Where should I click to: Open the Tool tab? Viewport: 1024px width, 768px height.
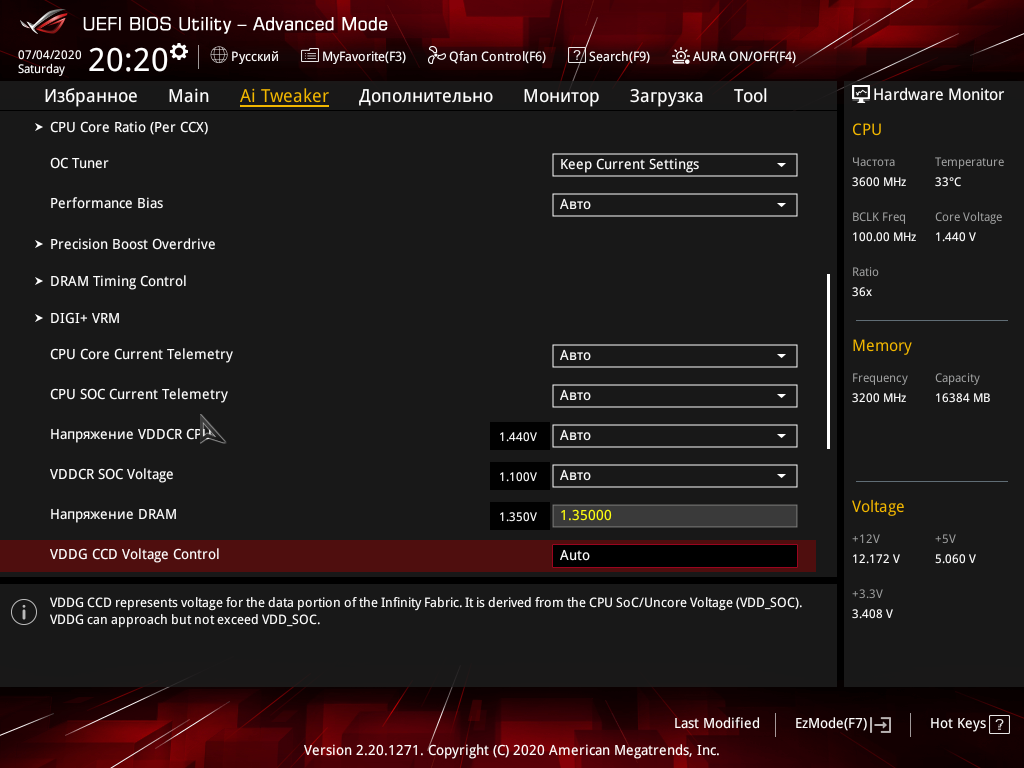(x=750, y=96)
